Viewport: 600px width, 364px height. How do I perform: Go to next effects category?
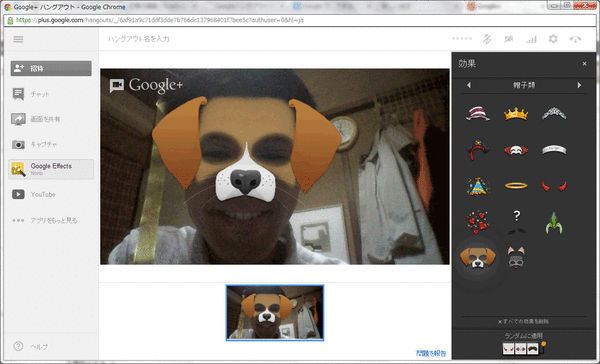click(x=579, y=85)
